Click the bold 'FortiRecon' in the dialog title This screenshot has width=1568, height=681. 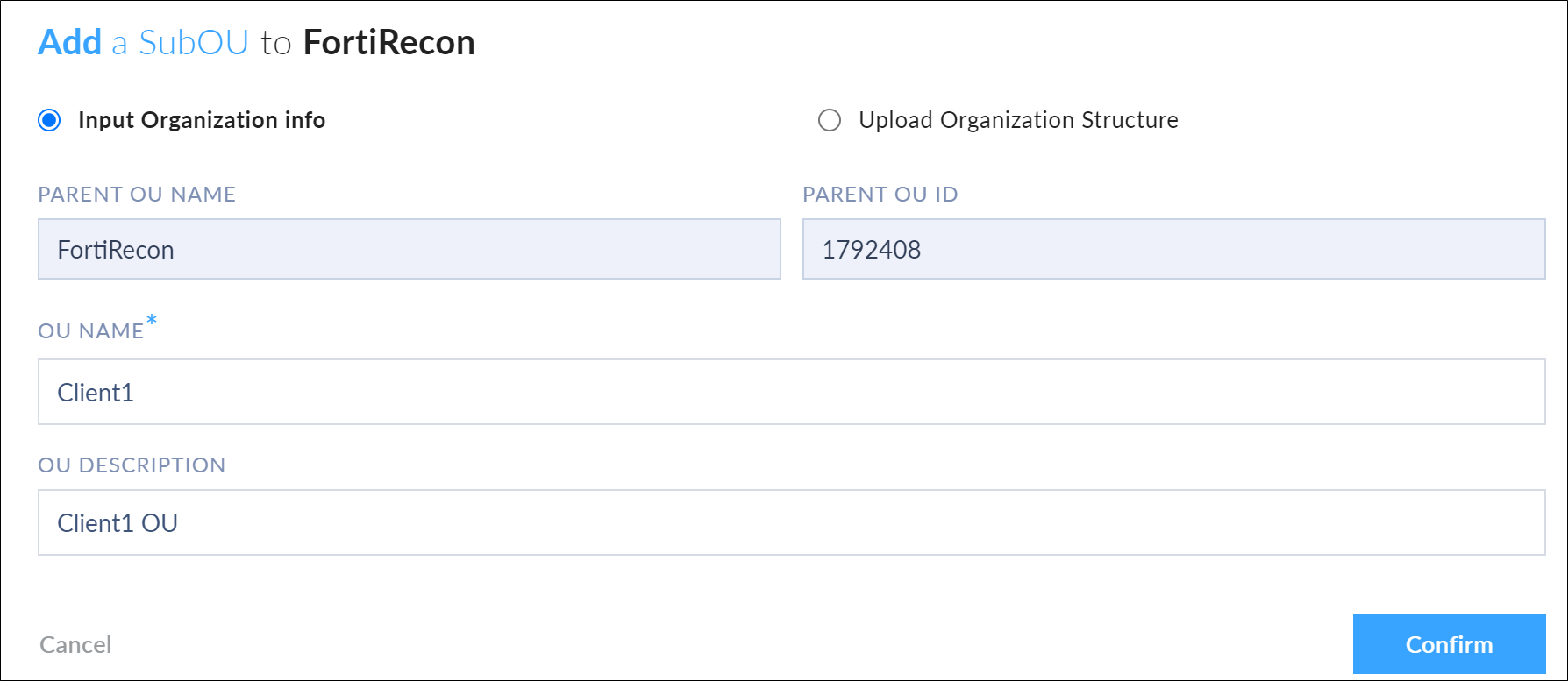tap(388, 43)
